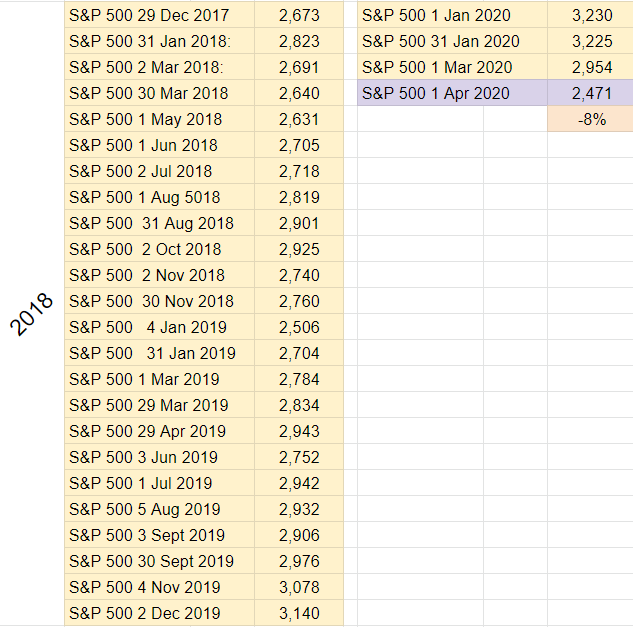Click the value 3,140
Screen dimensions: 633x627
point(299,613)
